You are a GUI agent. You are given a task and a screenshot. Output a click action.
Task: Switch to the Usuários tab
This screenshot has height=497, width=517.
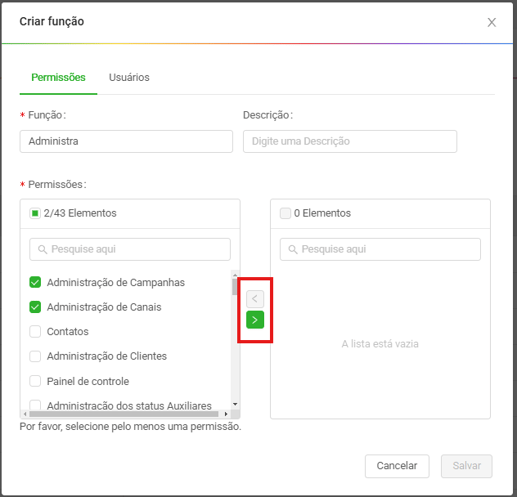(x=129, y=77)
